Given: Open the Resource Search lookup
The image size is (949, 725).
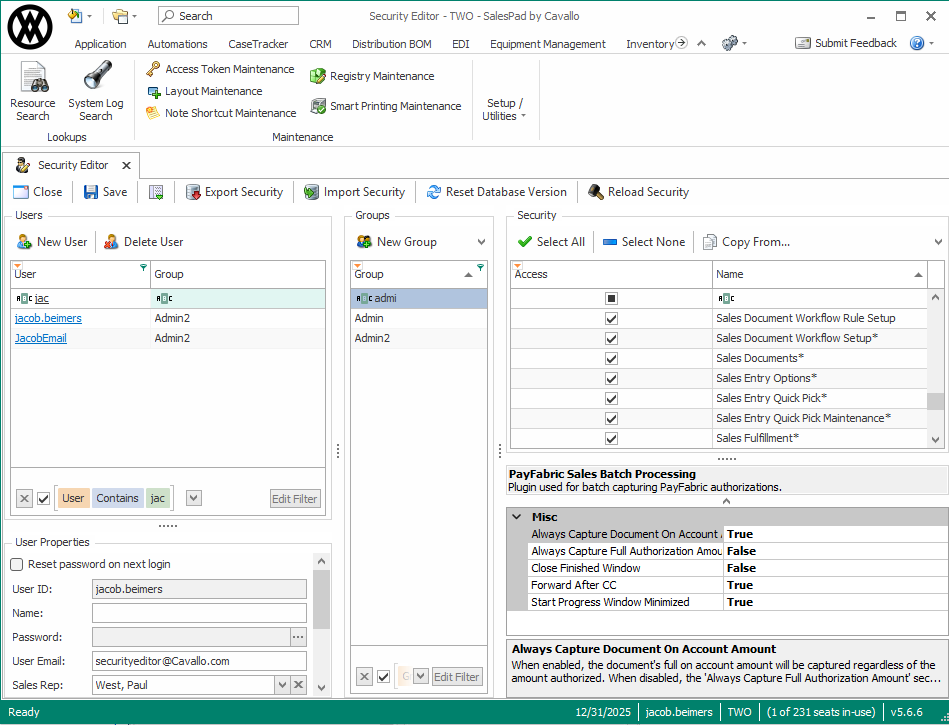Looking at the screenshot, I should click(33, 91).
